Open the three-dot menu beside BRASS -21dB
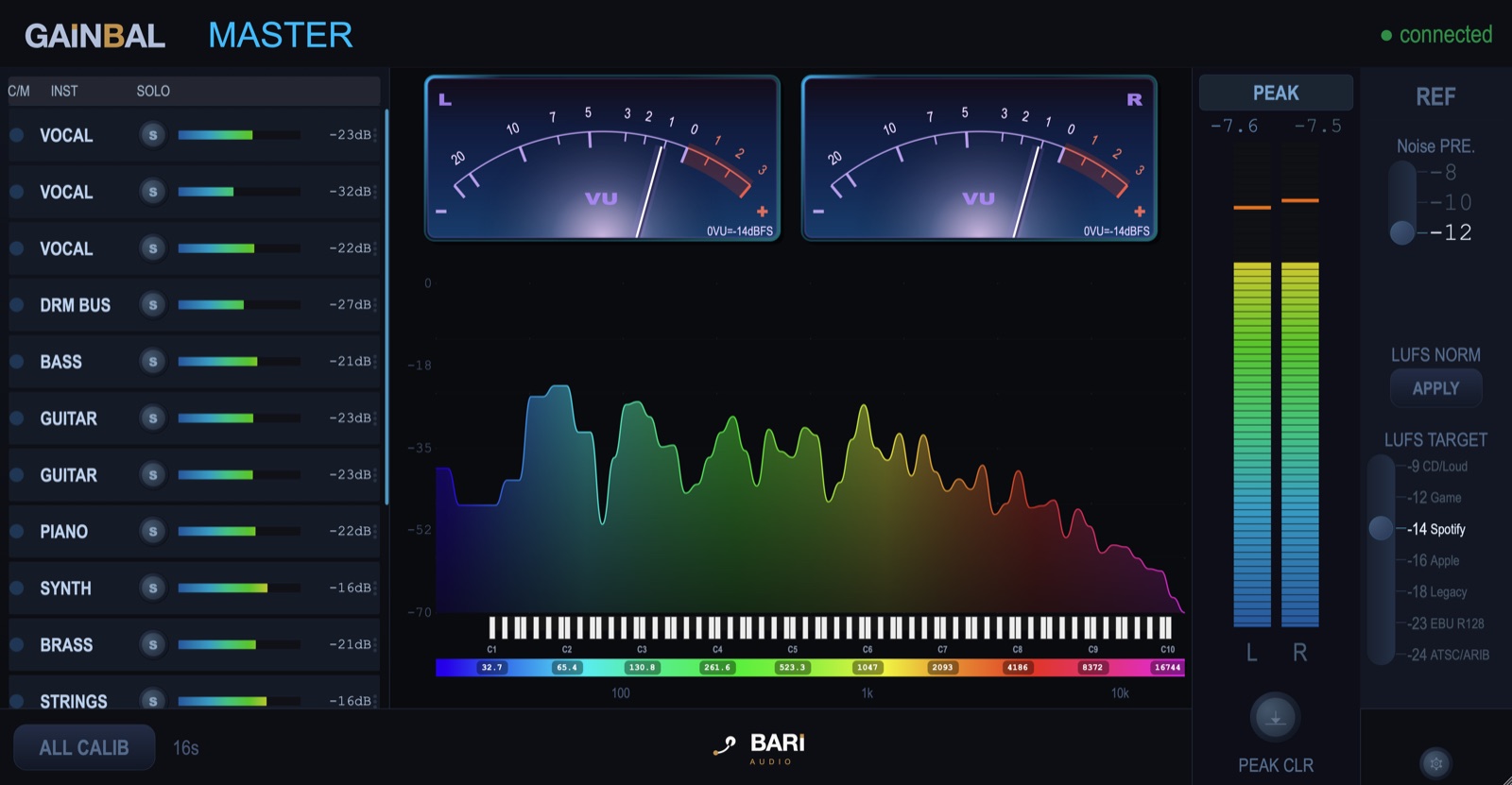The height and width of the screenshot is (785, 1512). tap(375, 644)
